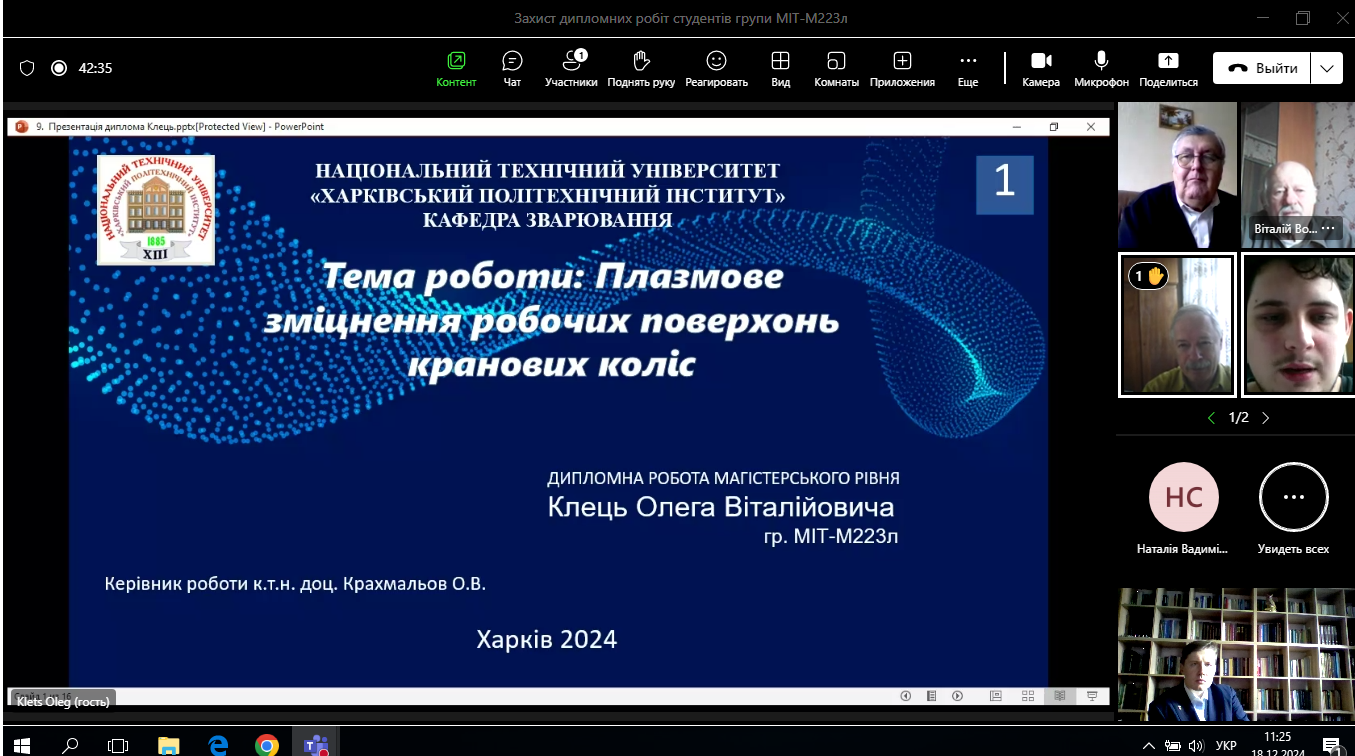Click the slide title Тема роботи text

[x=551, y=320]
